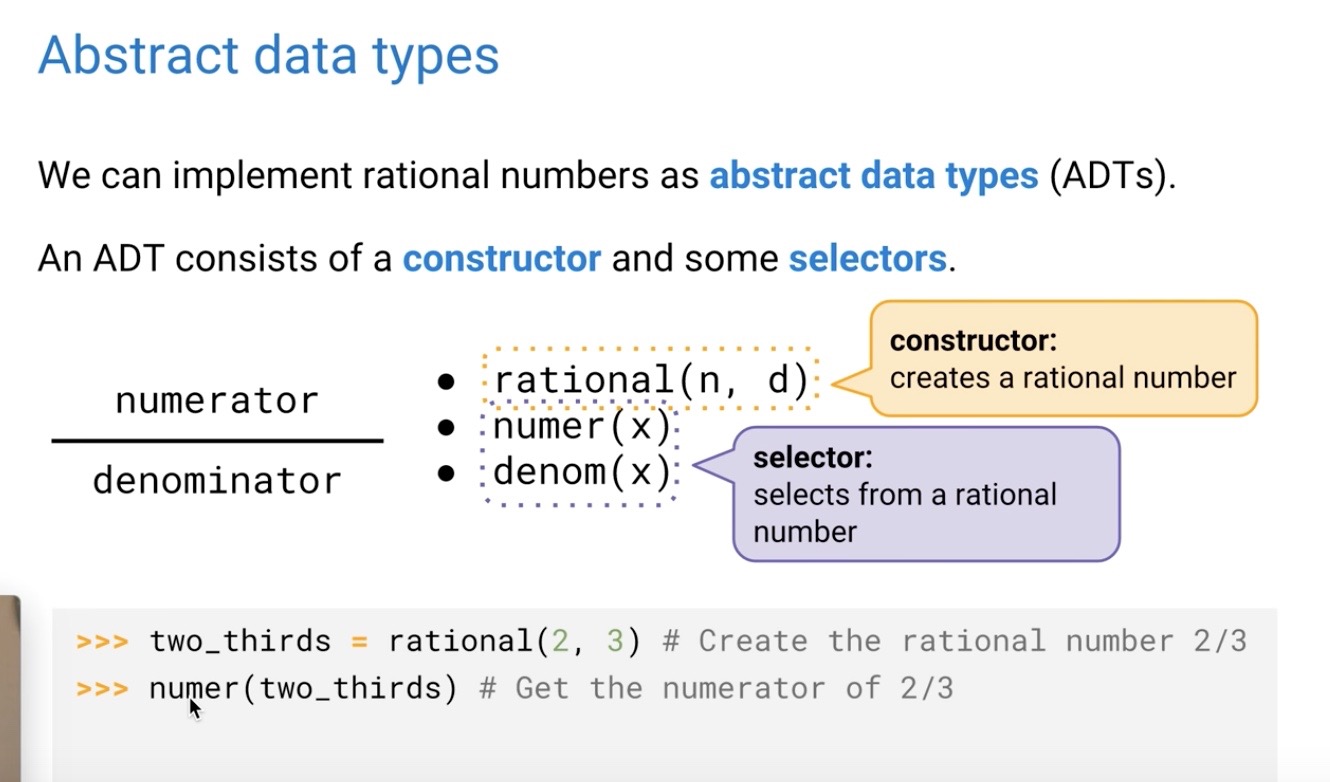
Task: Click the denom(x) bullet item
Action: pos(582,471)
